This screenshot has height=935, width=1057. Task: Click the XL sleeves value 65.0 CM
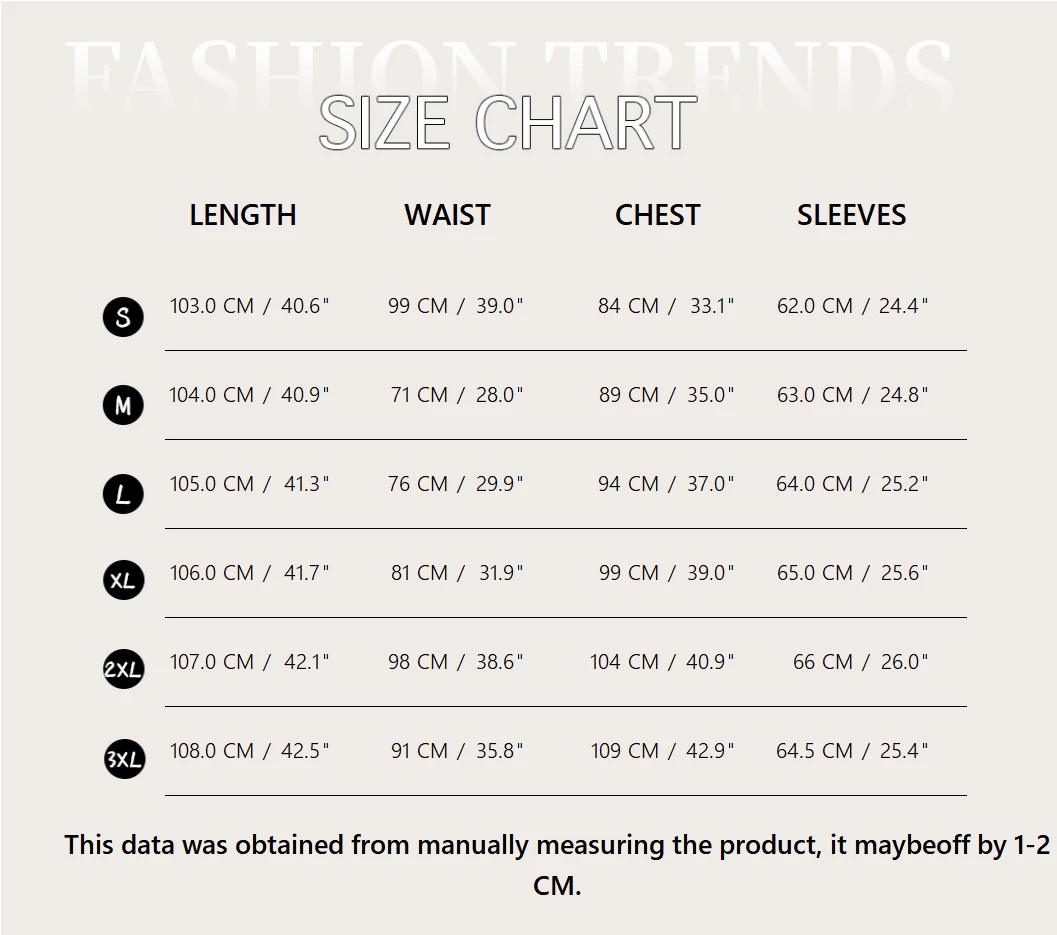point(814,573)
